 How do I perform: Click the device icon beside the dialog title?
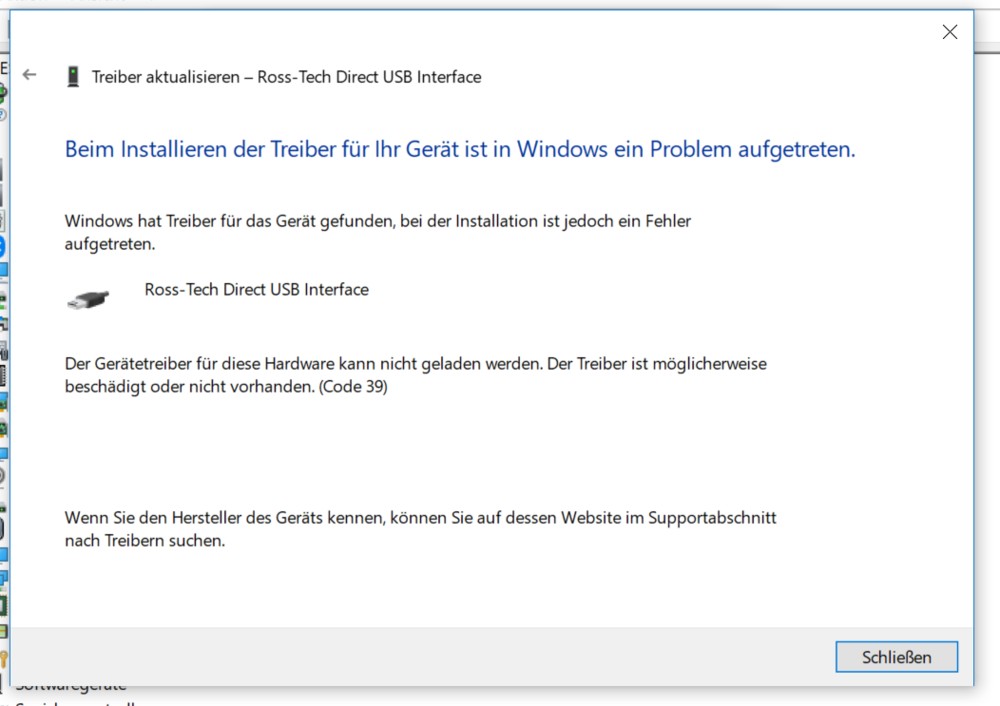(73, 77)
